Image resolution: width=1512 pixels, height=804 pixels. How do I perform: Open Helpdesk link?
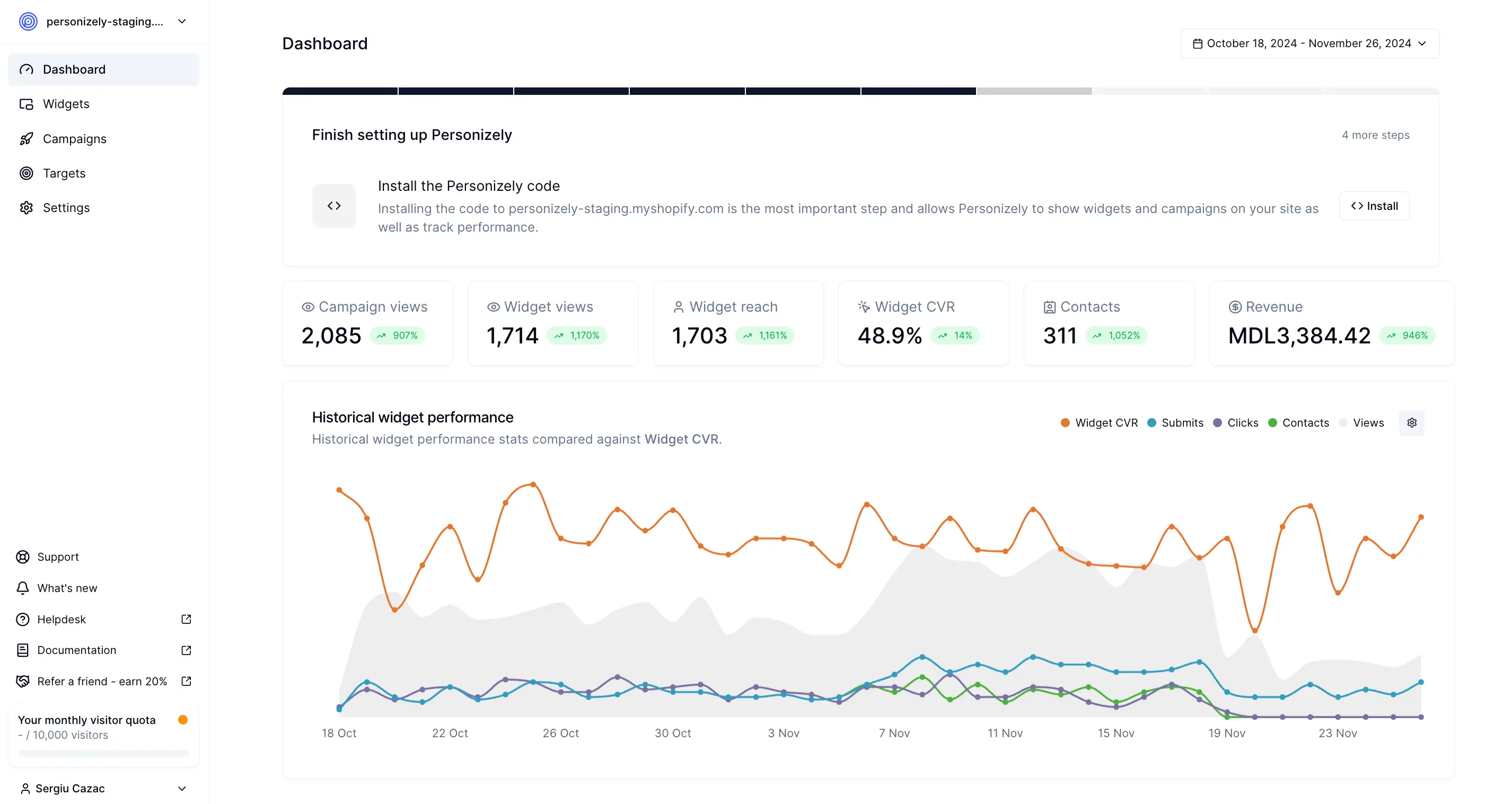point(103,619)
